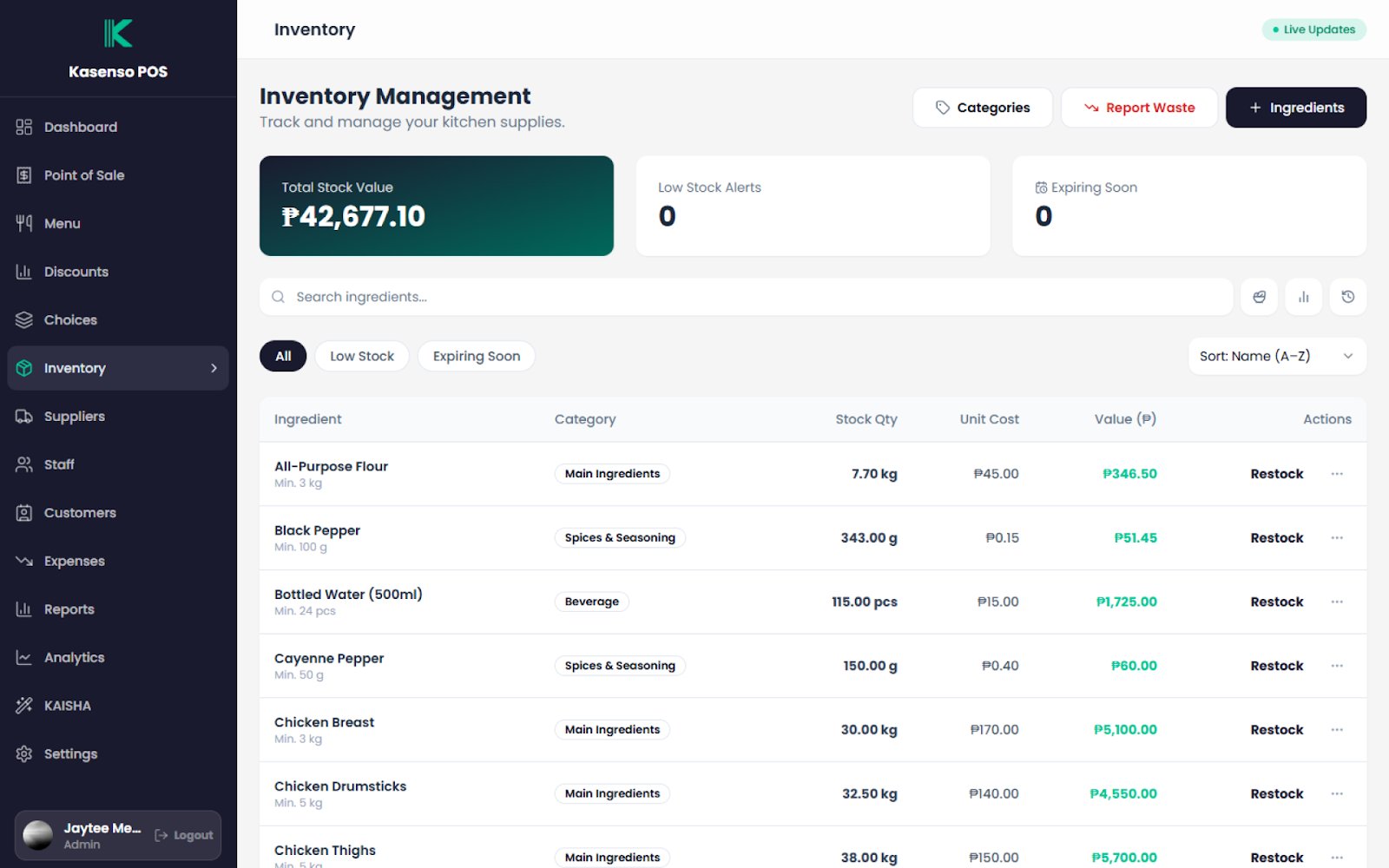Image resolution: width=1389 pixels, height=868 pixels.
Task: Click the Stock Qty column header
Action: tap(866, 419)
